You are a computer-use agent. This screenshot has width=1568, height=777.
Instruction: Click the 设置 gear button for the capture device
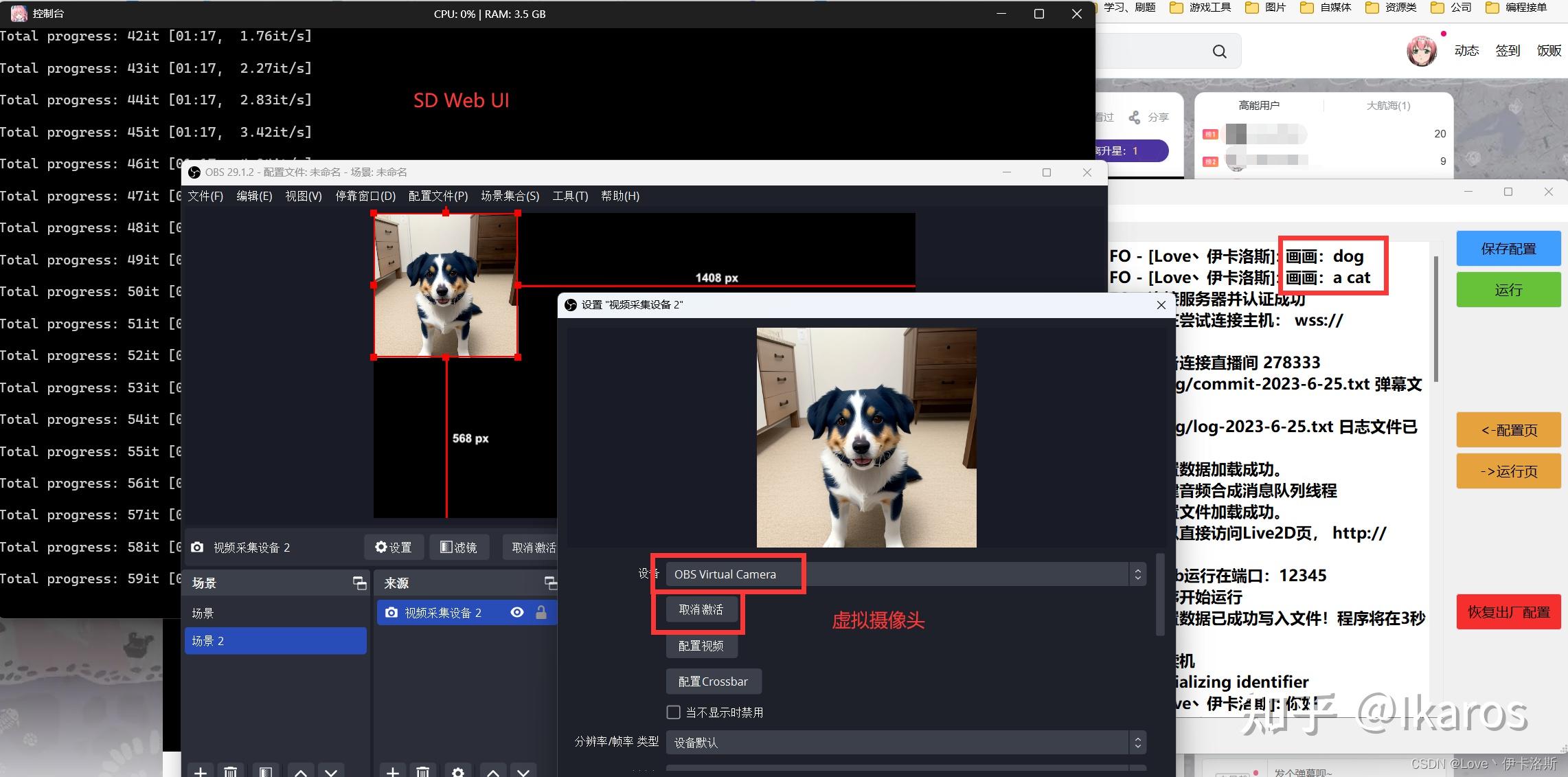tap(394, 547)
